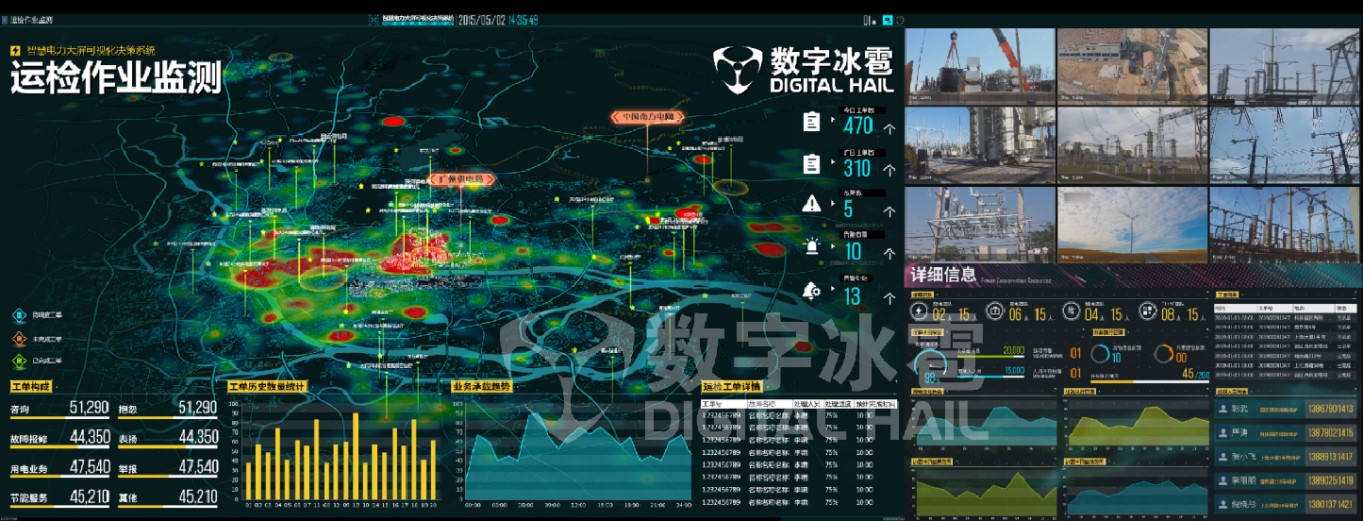1363x521 pixels.
Task: Open the top-left crane camera thumbnail
Action: click(979, 65)
